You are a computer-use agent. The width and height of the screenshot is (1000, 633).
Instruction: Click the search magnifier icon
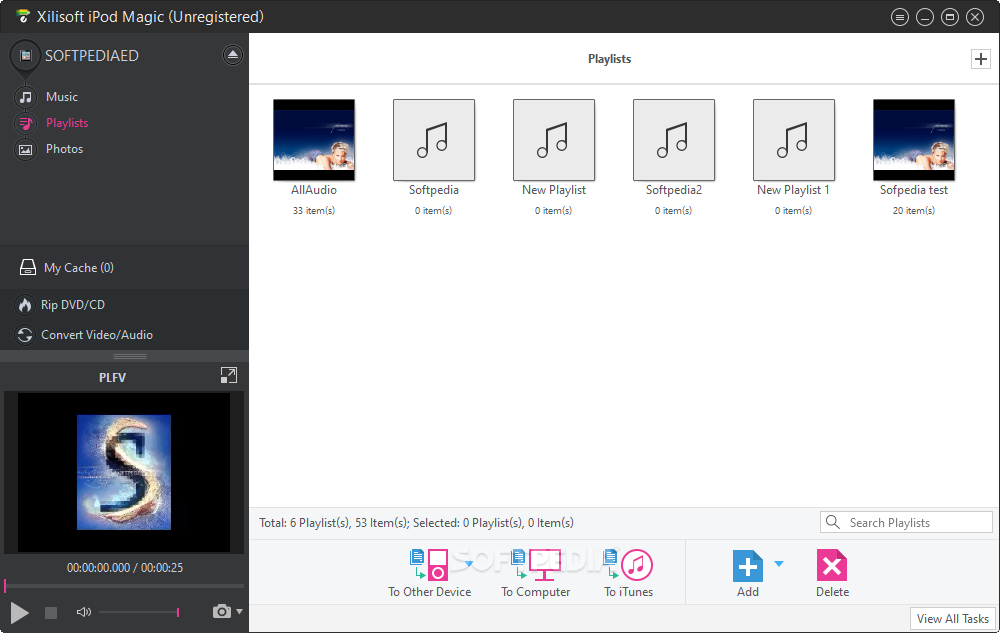click(832, 522)
